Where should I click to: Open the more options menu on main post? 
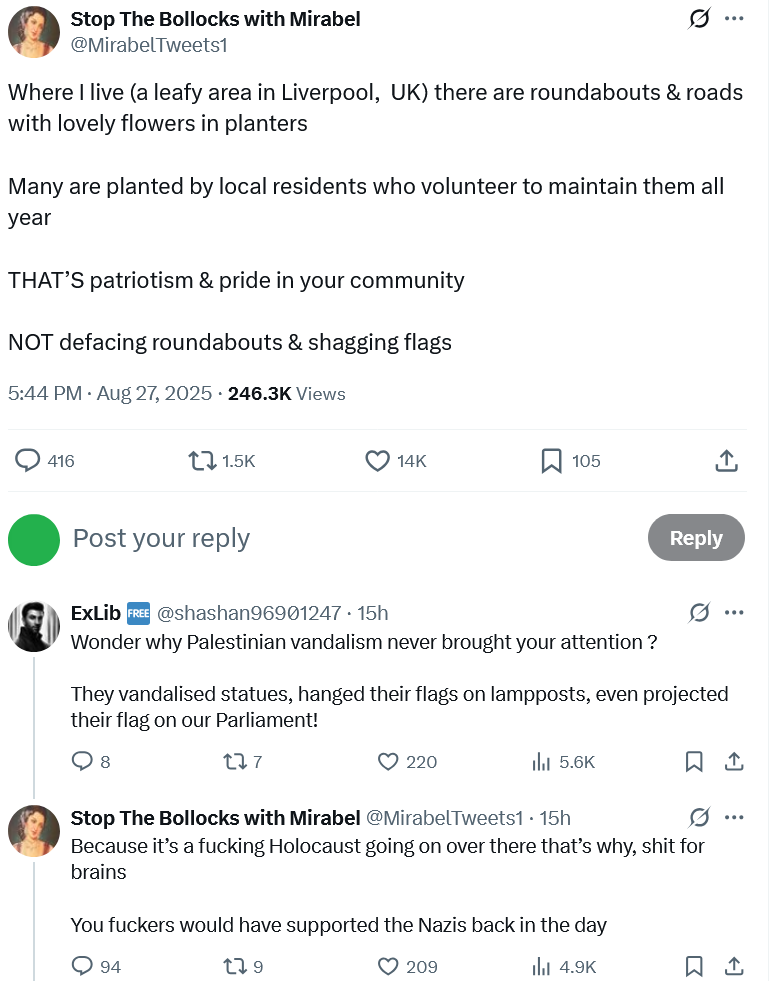(734, 19)
